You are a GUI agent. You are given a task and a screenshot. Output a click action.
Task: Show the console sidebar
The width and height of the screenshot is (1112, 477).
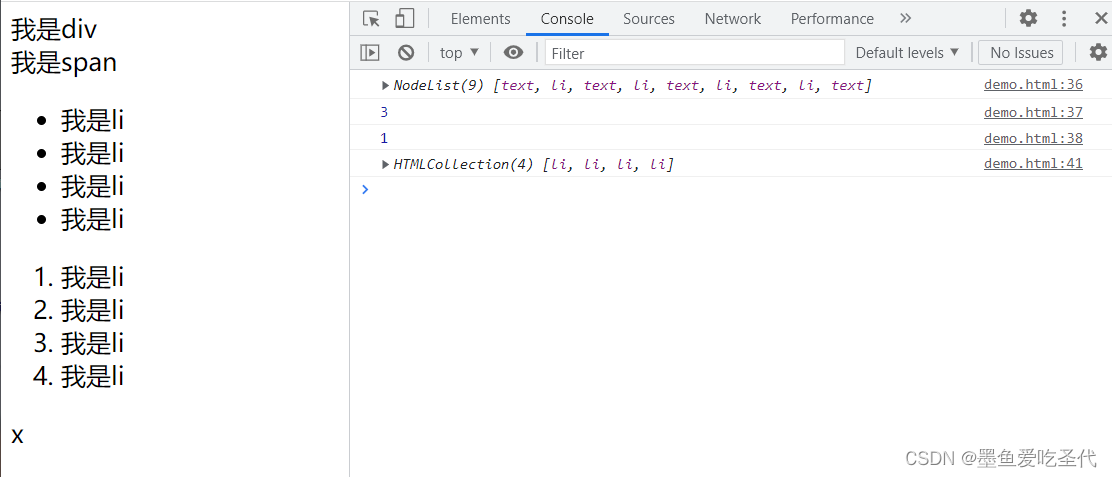click(x=369, y=52)
